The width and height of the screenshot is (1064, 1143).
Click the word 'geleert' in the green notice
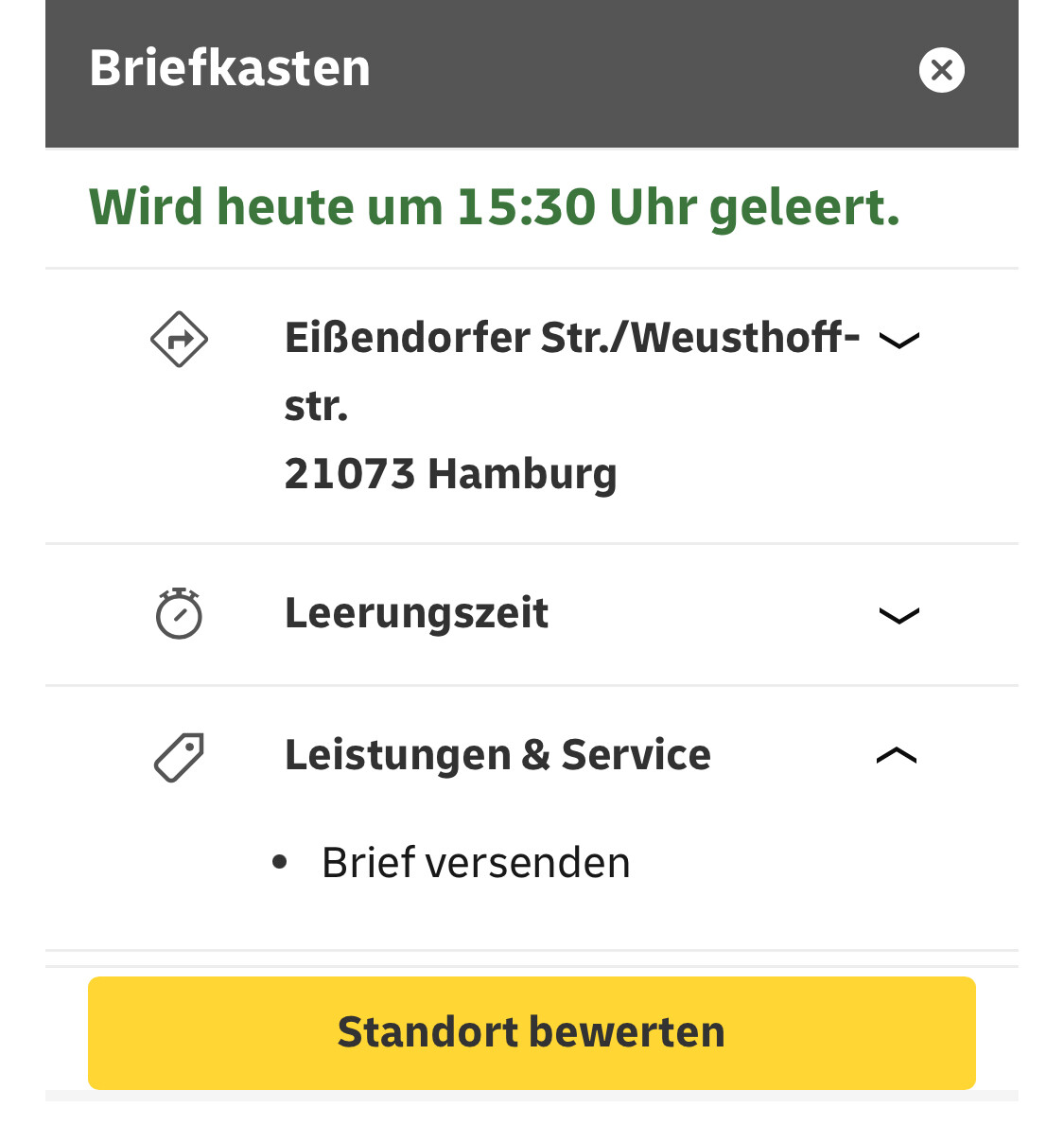tap(804, 206)
